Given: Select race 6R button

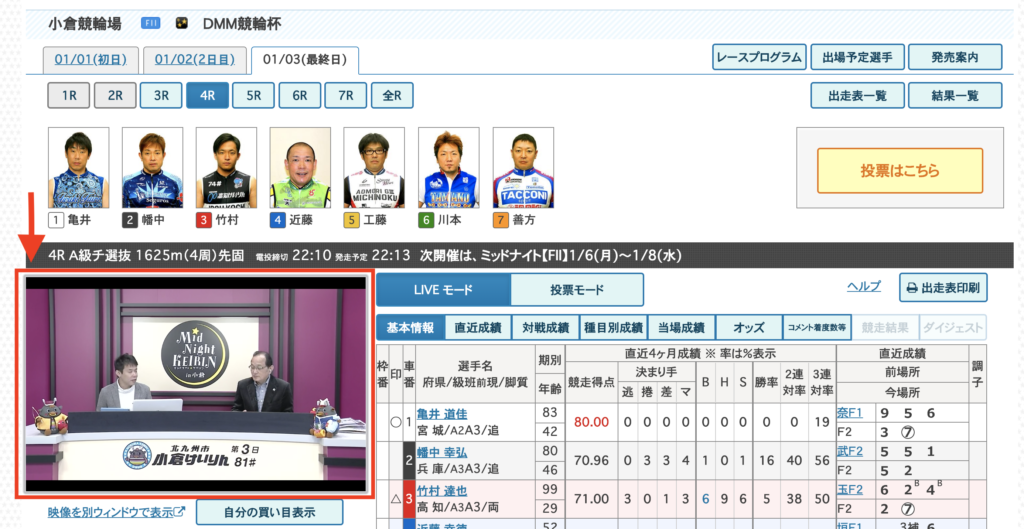Looking at the screenshot, I should coord(300,95).
